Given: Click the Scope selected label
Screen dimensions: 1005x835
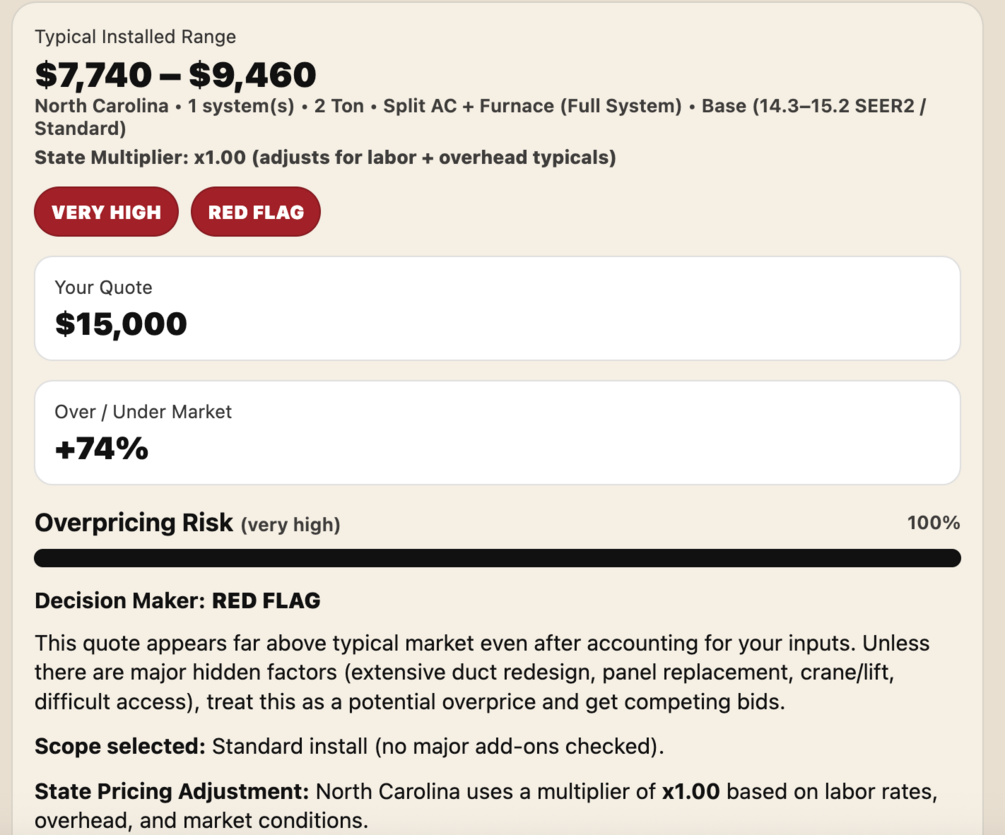Looking at the screenshot, I should 120,746.
